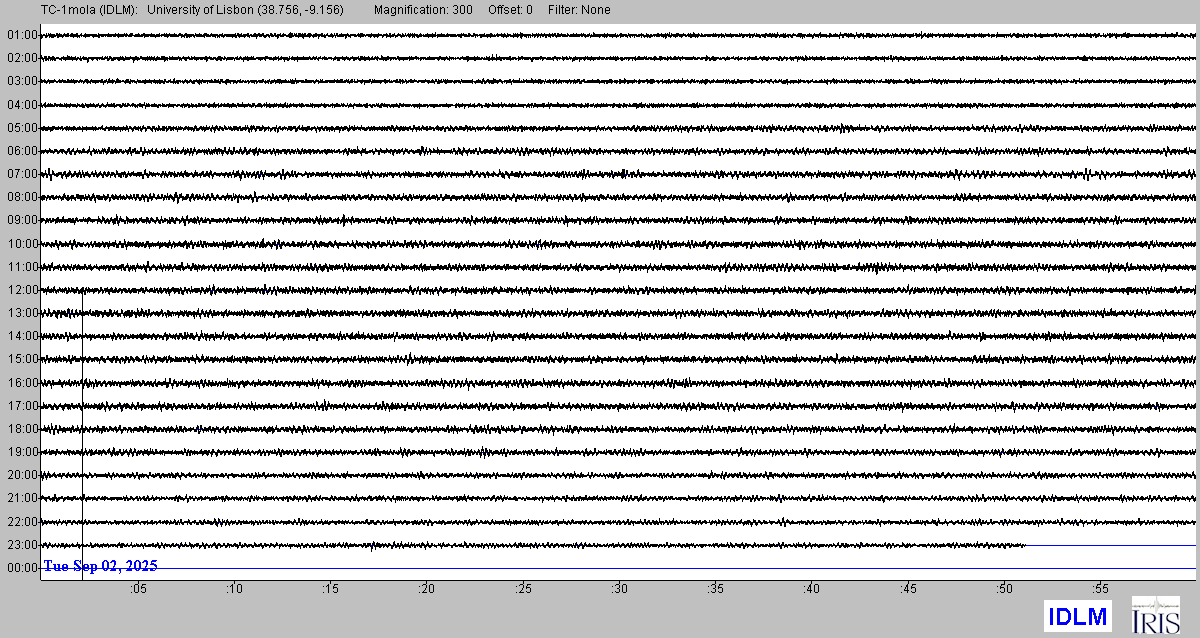Click the Magnification: 300 header text
Screen dimensions: 1200x638
tap(423, 10)
